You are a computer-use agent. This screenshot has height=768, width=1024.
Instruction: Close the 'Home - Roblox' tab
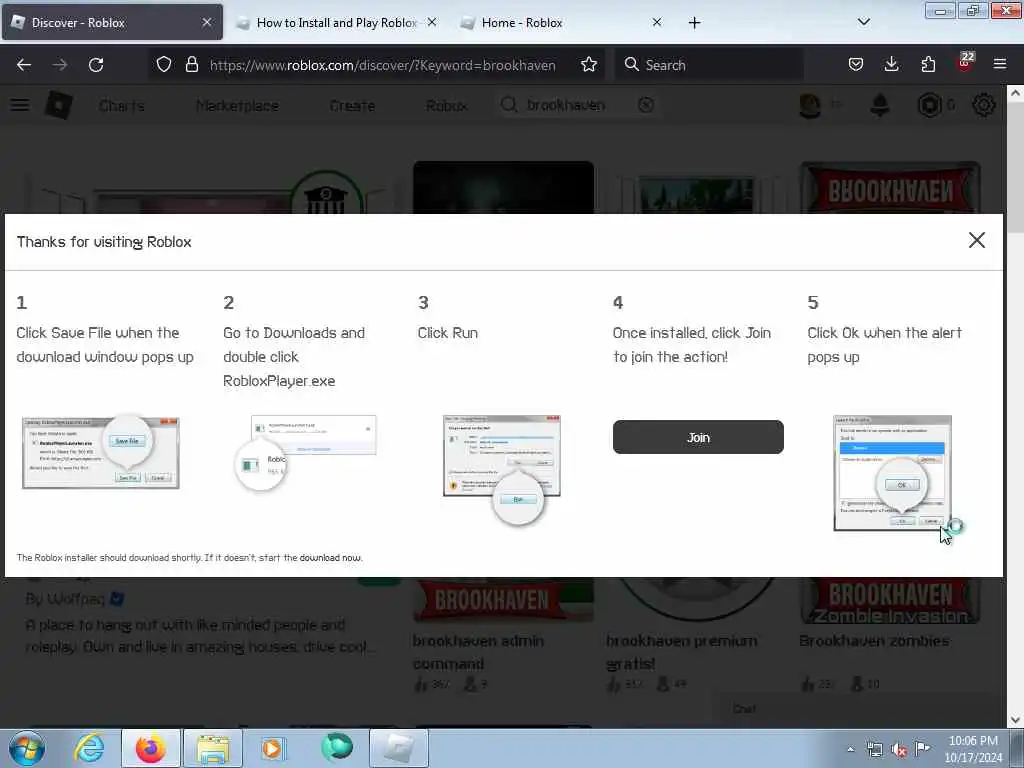pos(657,23)
